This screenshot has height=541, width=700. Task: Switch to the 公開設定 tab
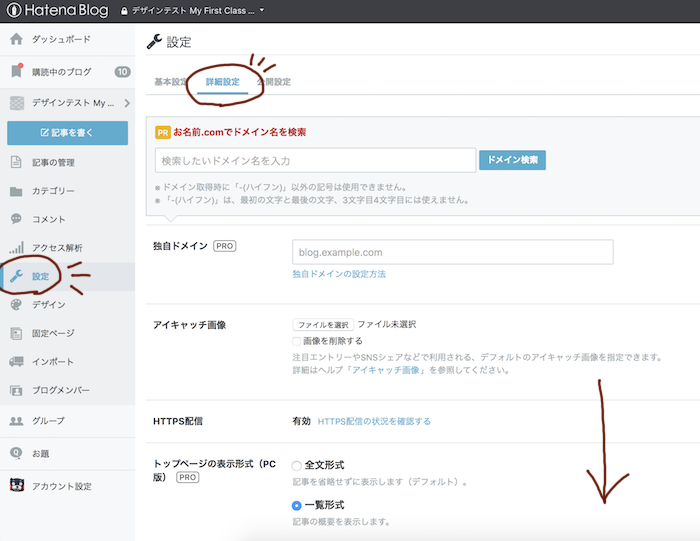click(274, 82)
